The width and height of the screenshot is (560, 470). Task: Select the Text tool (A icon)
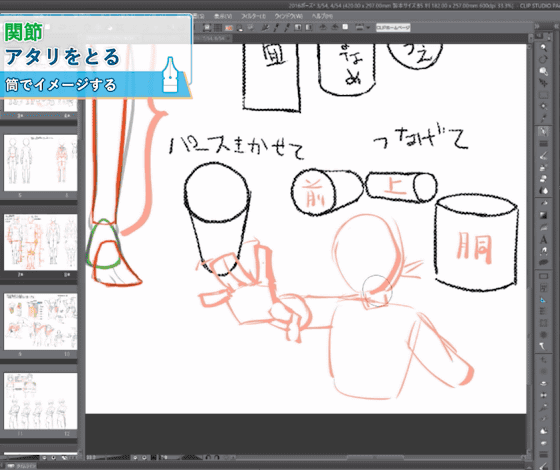point(543,239)
